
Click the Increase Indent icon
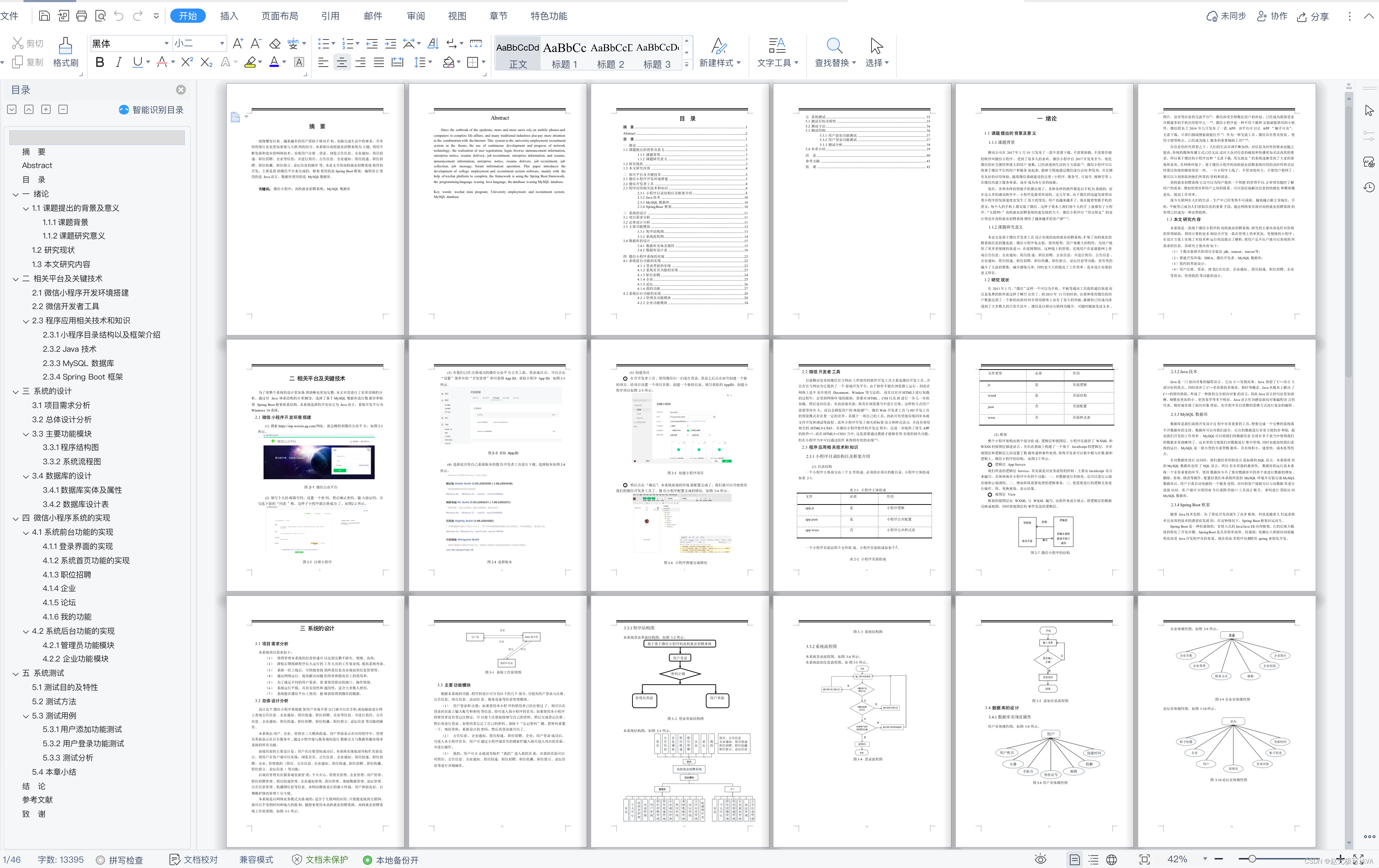click(x=391, y=43)
